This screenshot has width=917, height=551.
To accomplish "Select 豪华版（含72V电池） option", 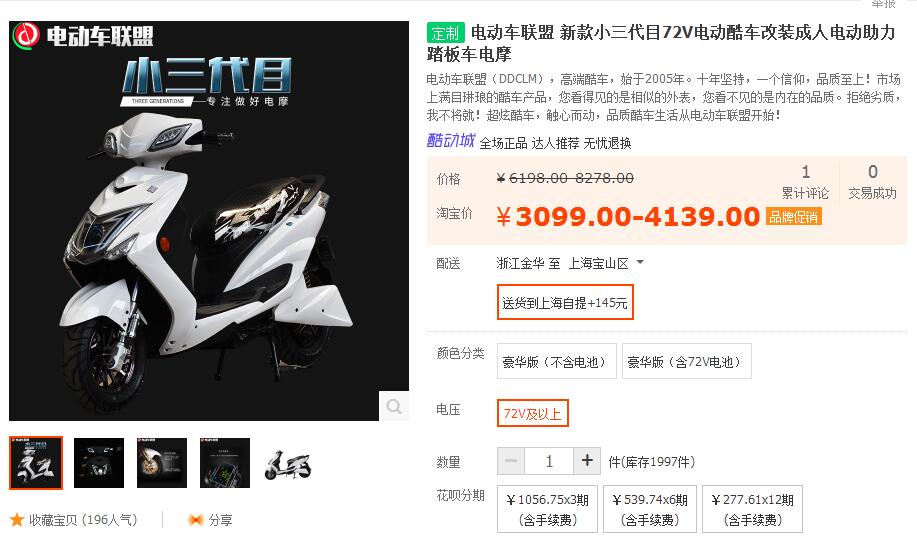I will [x=687, y=361].
